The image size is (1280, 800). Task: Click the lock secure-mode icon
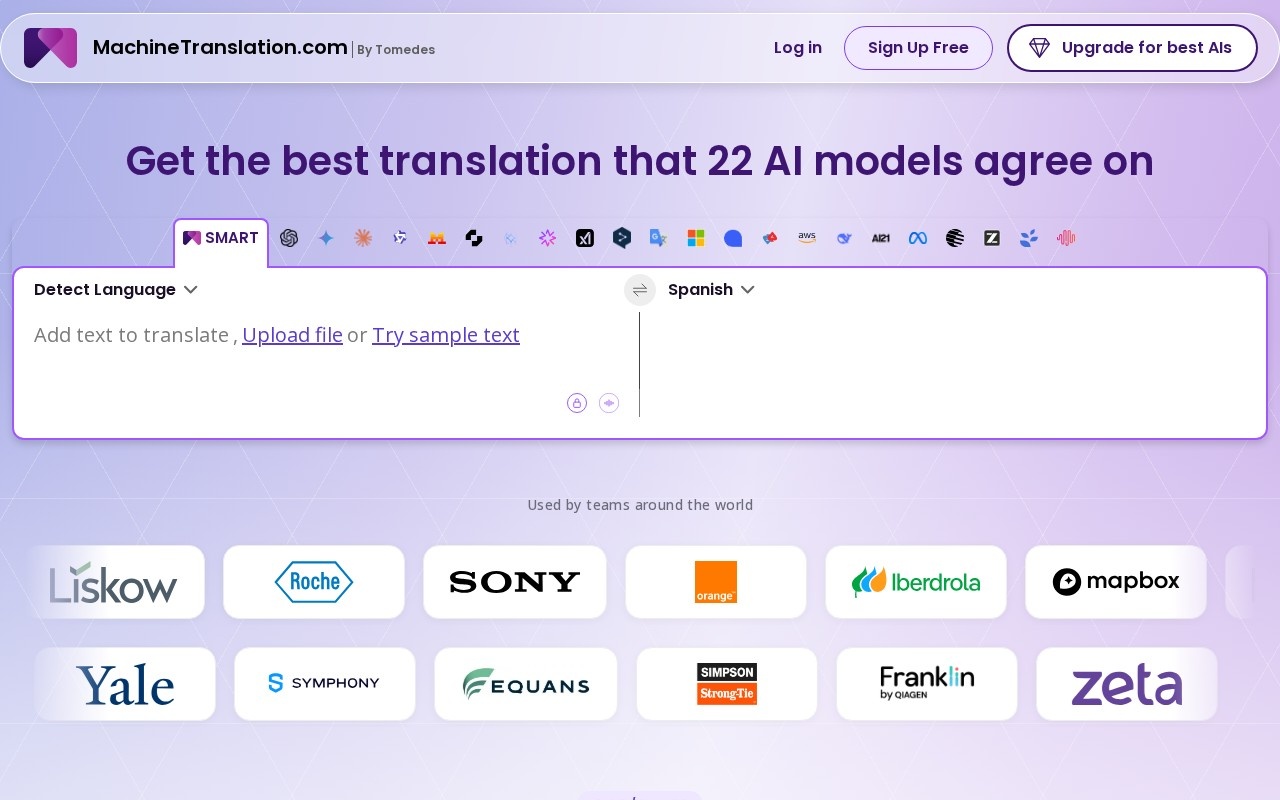point(577,403)
